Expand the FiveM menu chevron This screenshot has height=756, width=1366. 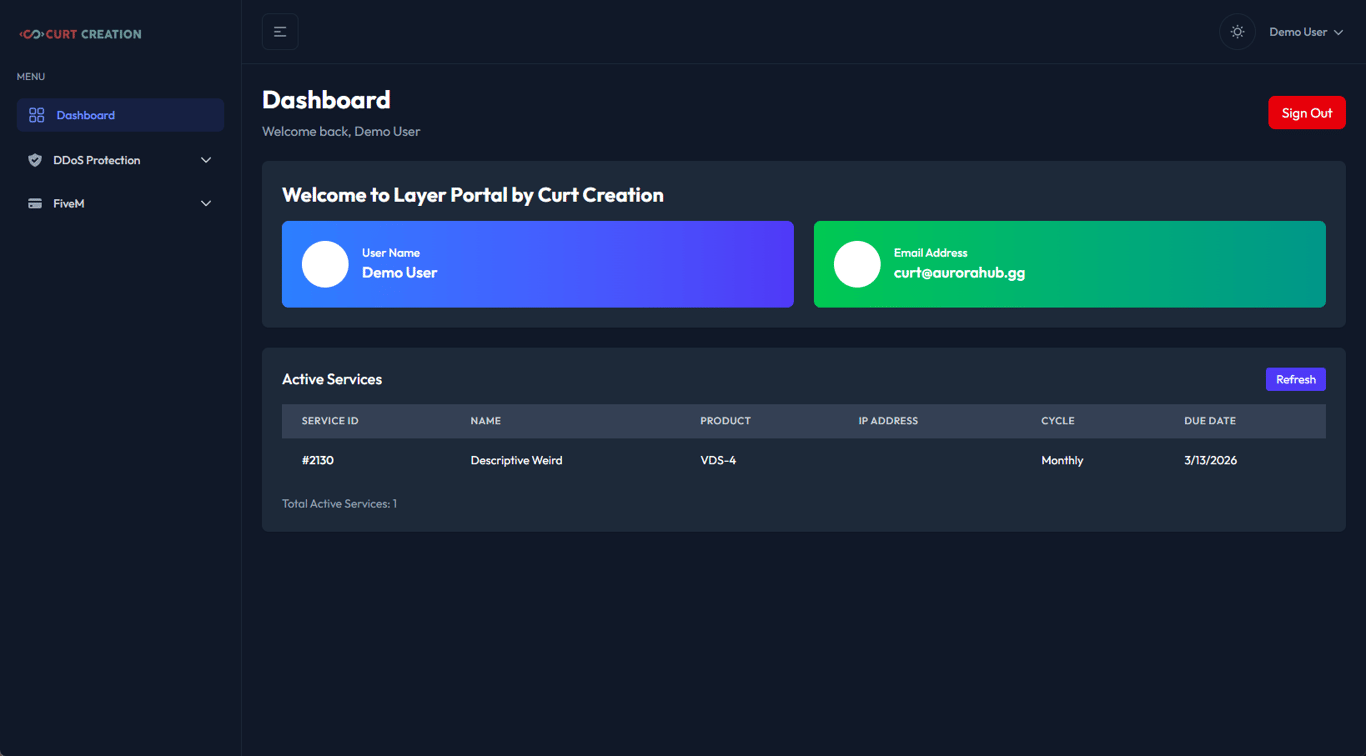pyautogui.click(x=206, y=204)
